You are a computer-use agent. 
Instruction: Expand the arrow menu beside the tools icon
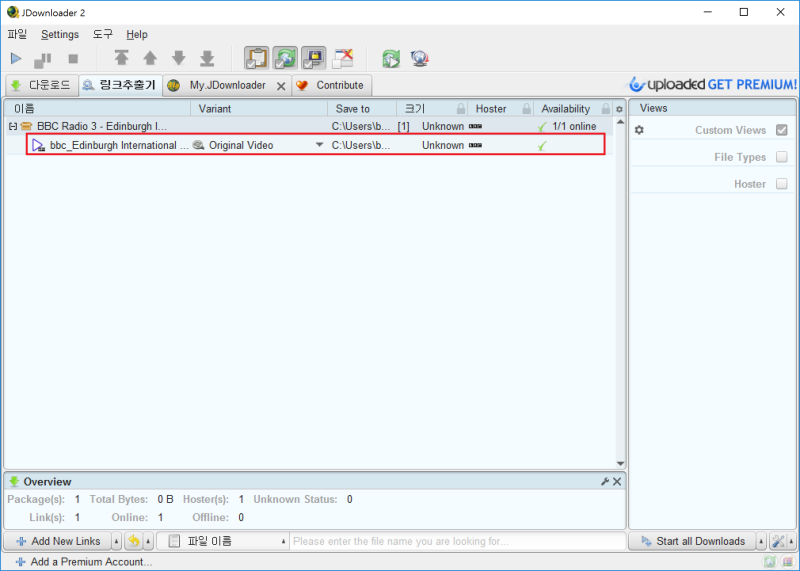click(x=791, y=541)
